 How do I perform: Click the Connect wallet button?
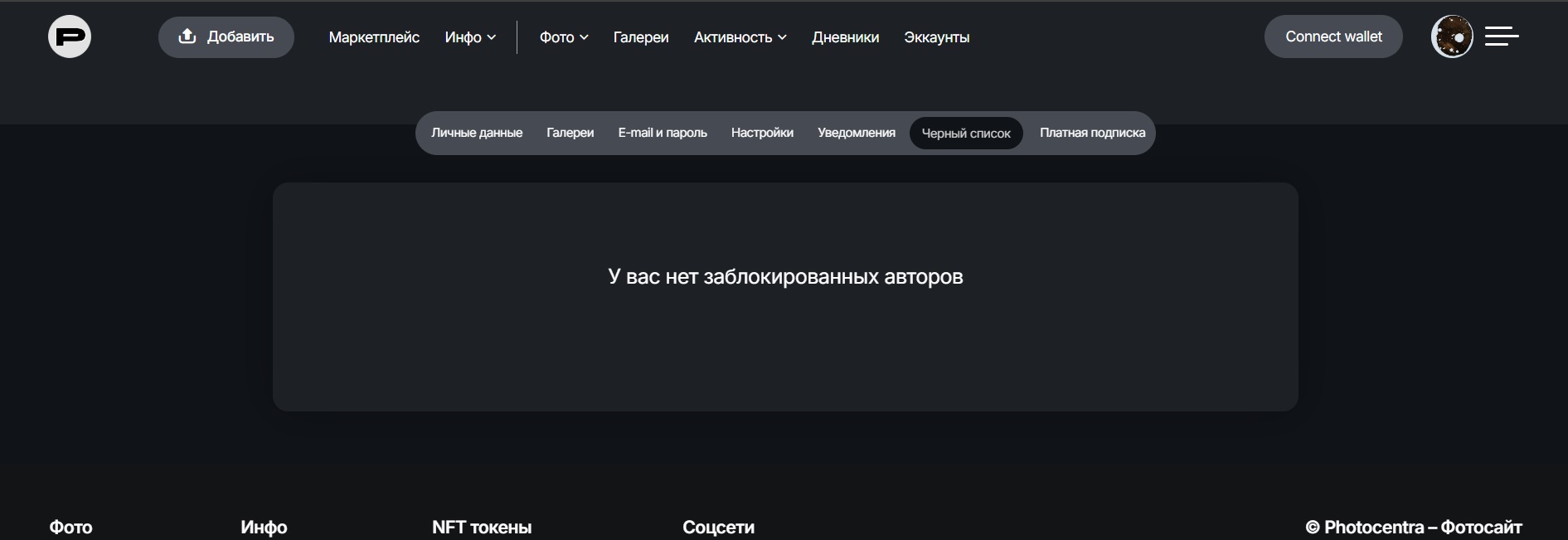[x=1333, y=37]
